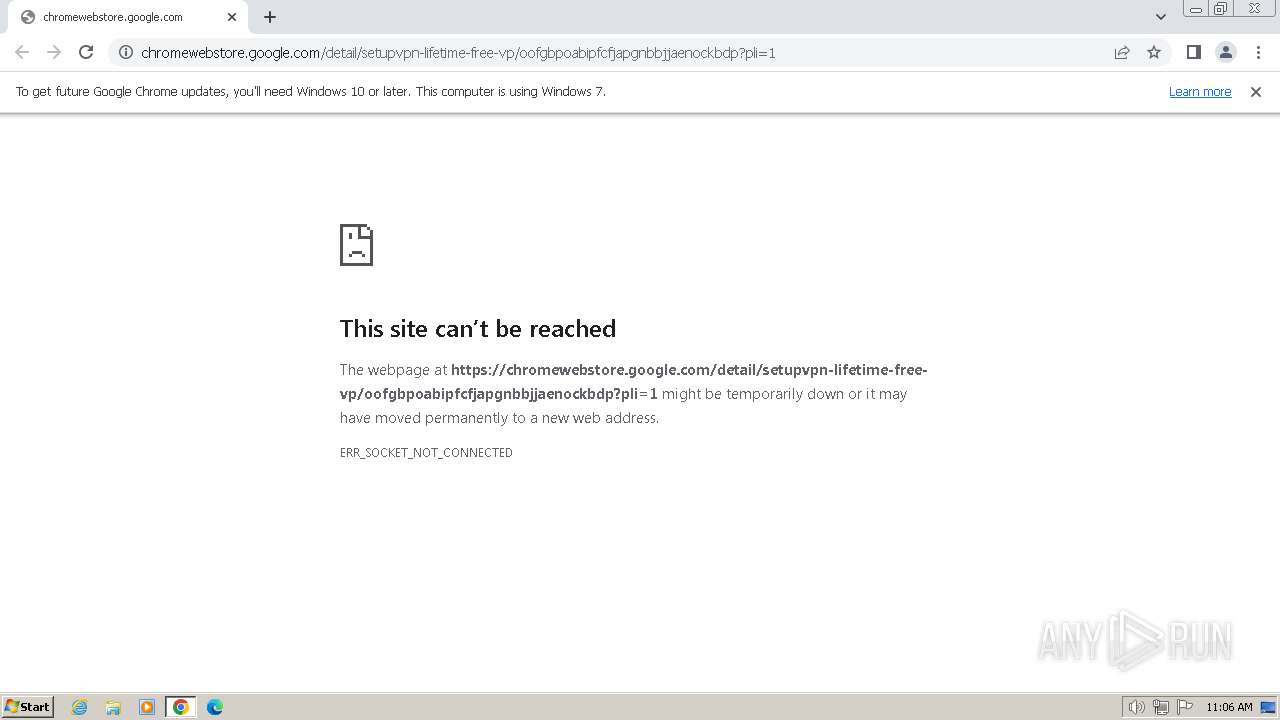Open the volume speaker tray icon

tap(1136, 707)
